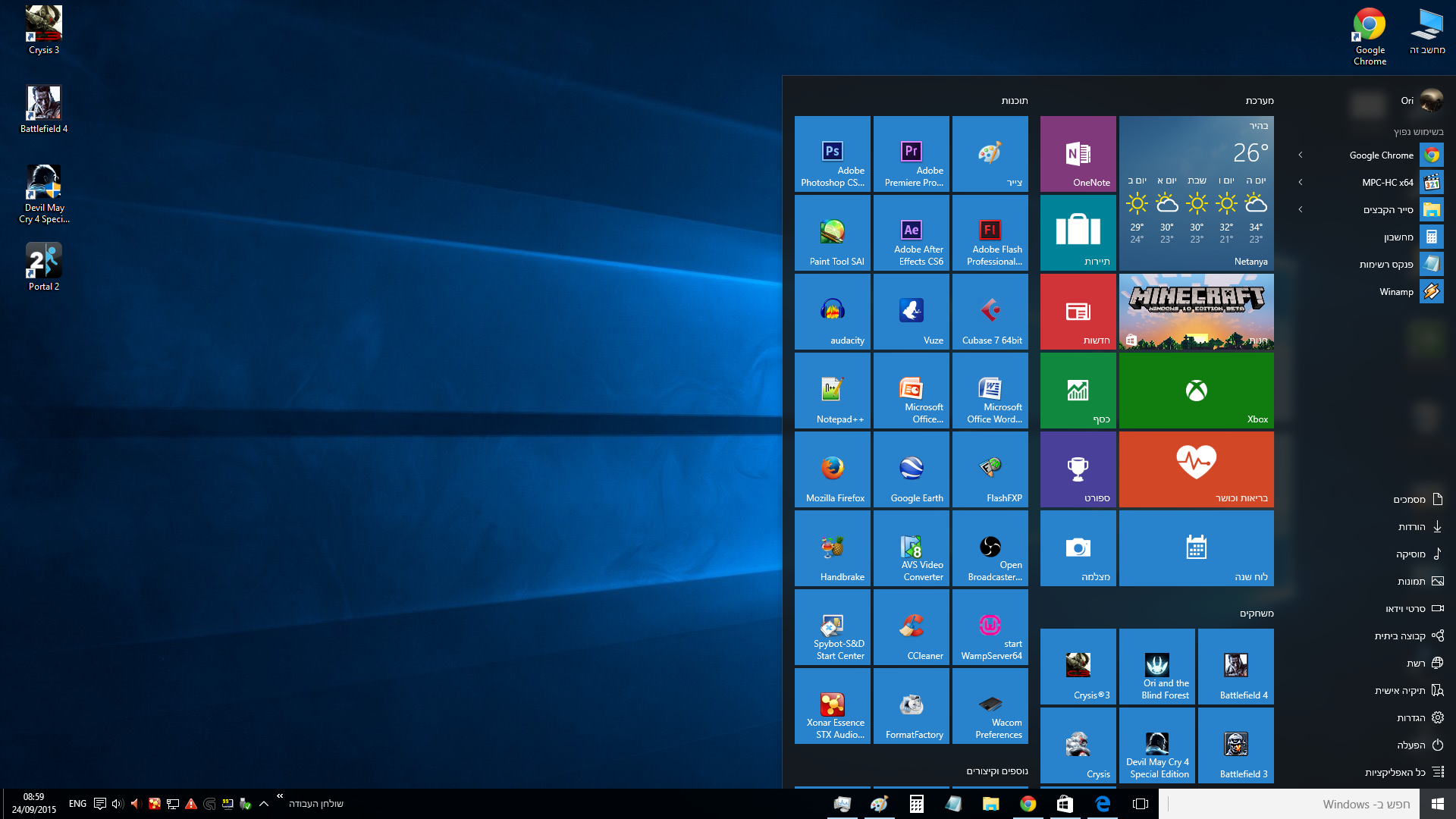Launch Ori and the Blind Forest tile
Screen dimensions: 1456x819
pos(1157,667)
